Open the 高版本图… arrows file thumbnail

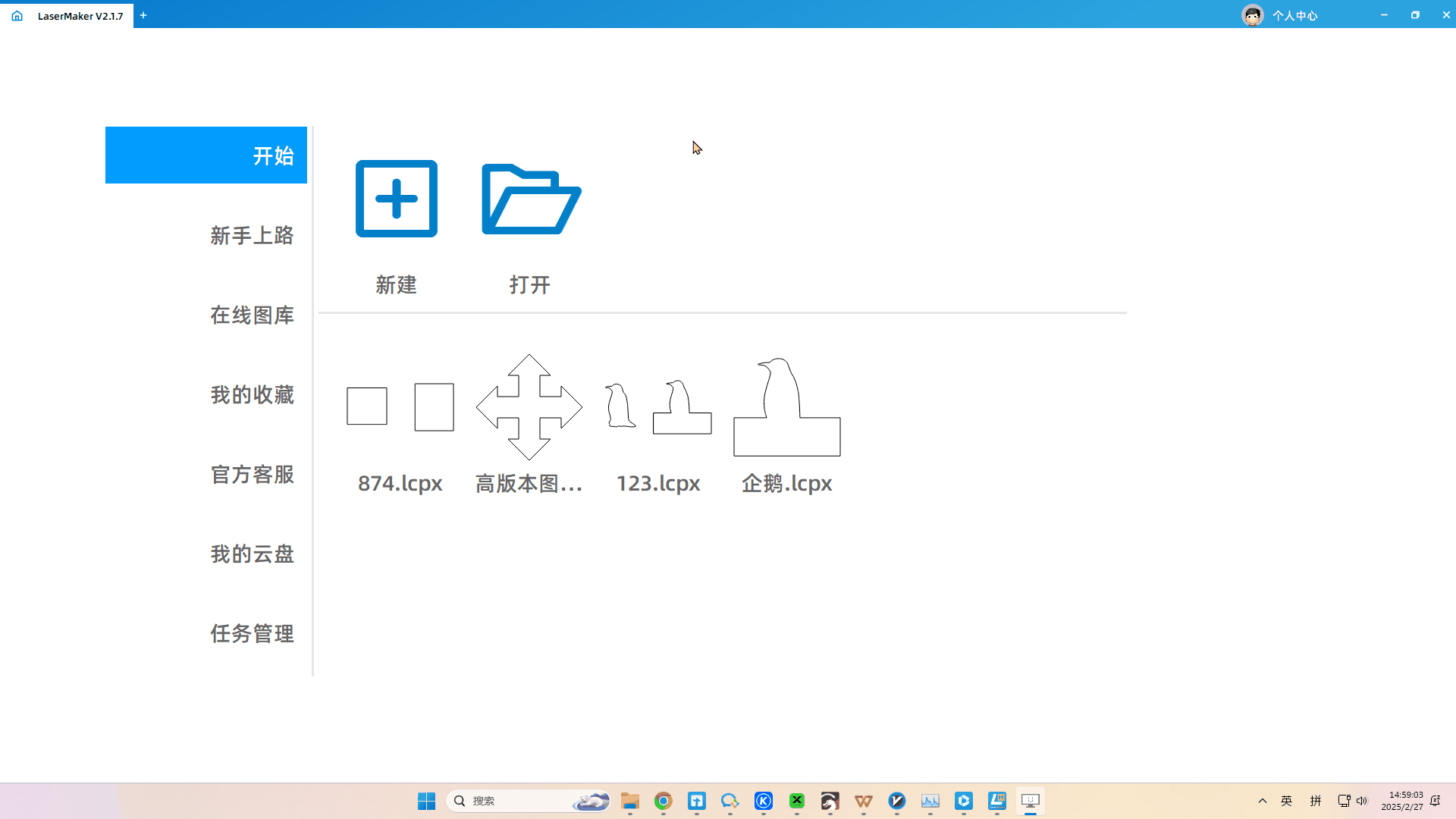(x=529, y=407)
